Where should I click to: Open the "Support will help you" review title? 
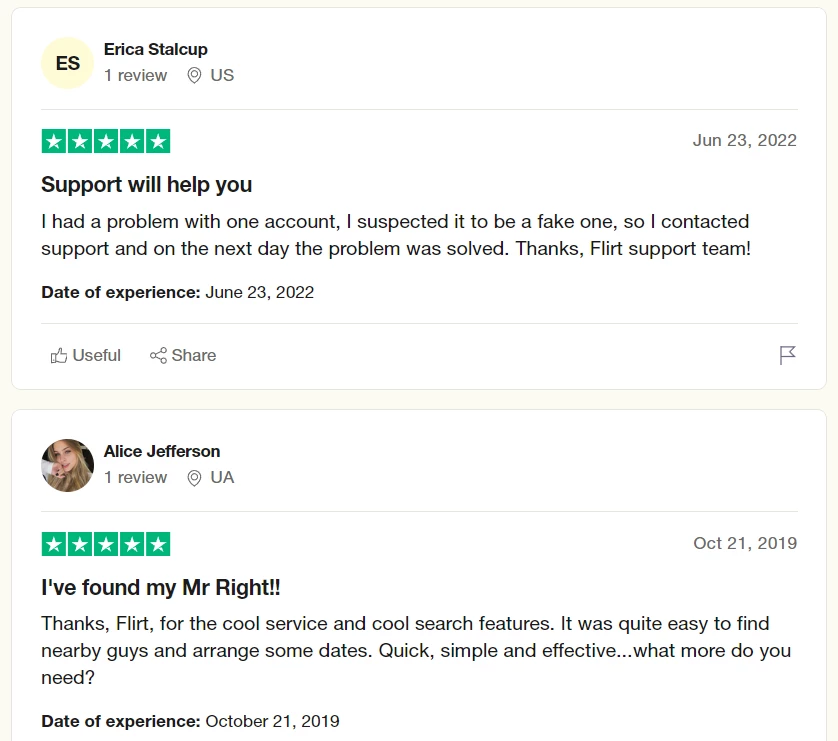point(146,185)
